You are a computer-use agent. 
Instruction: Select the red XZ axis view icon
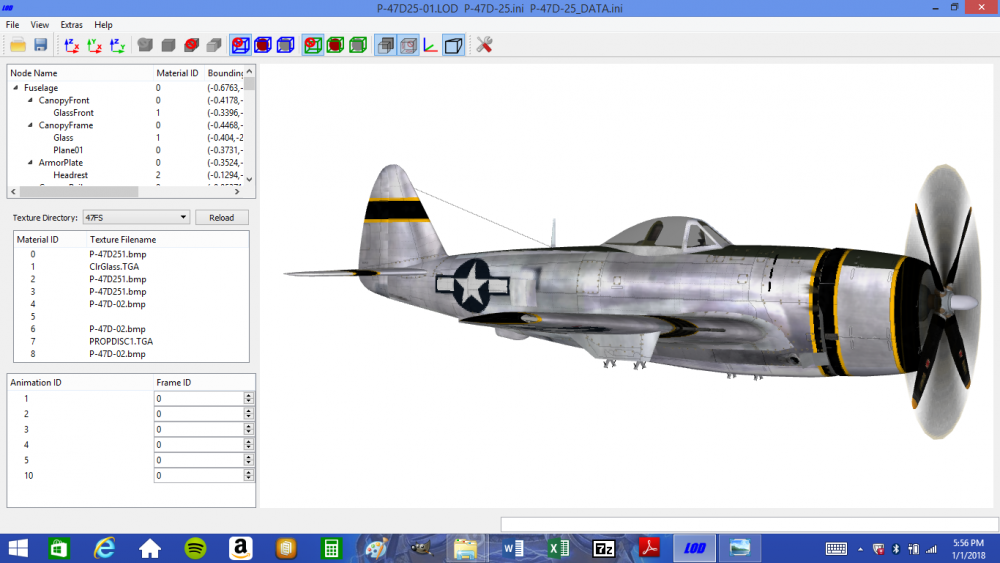pyautogui.click(x=71, y=45)
